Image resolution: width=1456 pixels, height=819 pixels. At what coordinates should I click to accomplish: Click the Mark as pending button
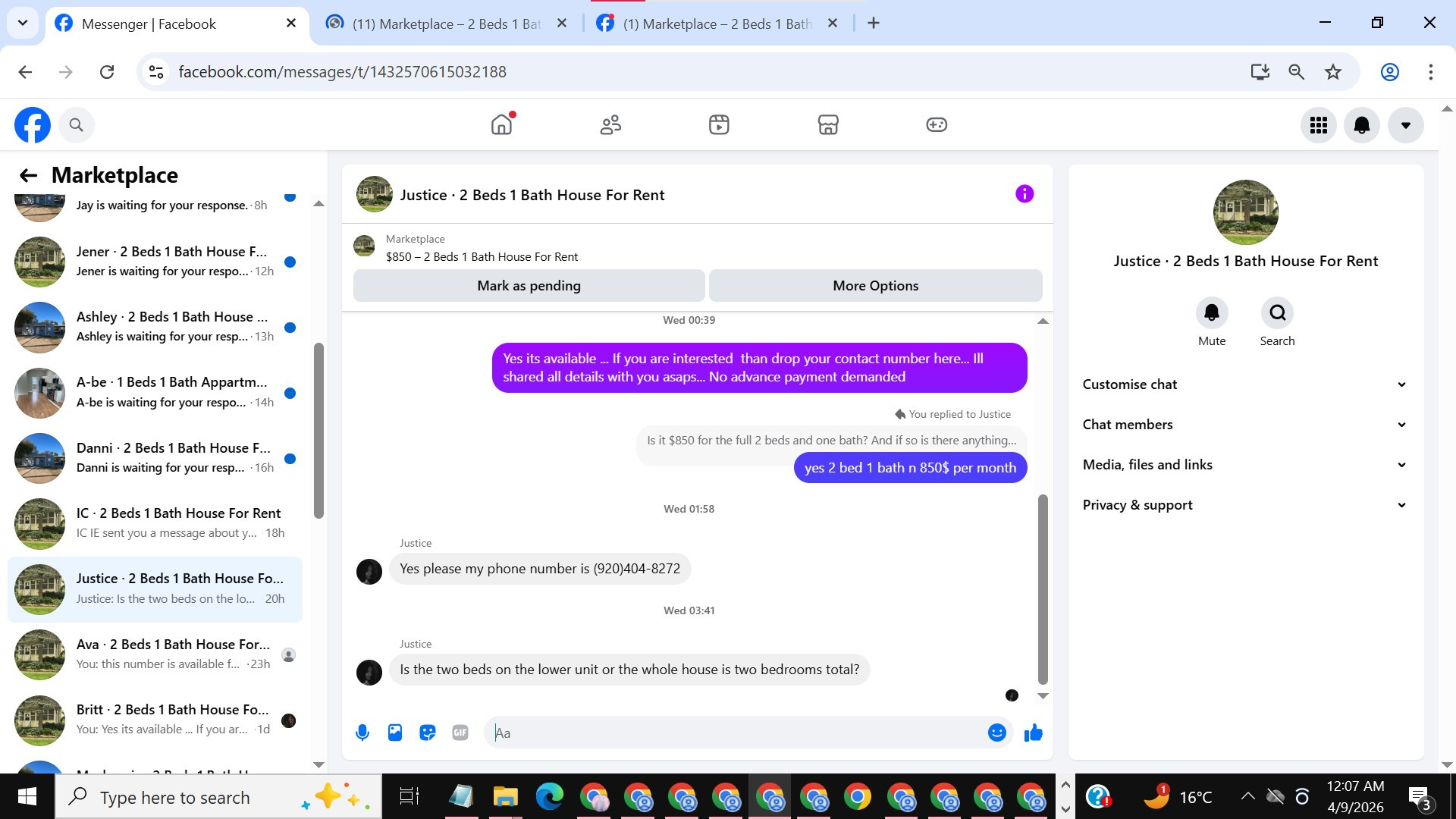pyautogui.click(x=529, y=286)
